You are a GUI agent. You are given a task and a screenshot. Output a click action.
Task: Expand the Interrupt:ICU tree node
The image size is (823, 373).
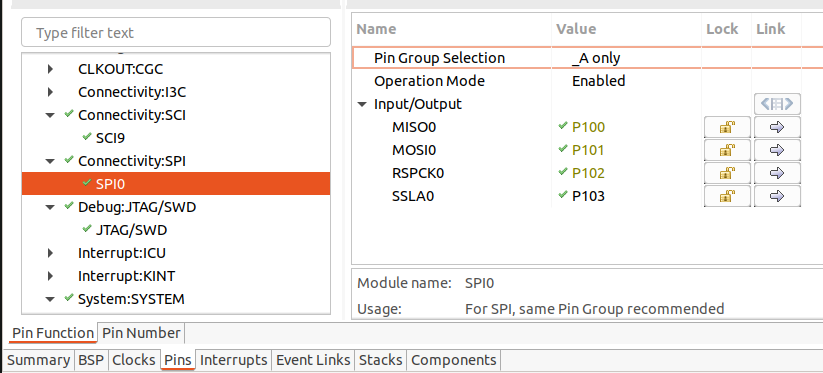tap(50, 253)
